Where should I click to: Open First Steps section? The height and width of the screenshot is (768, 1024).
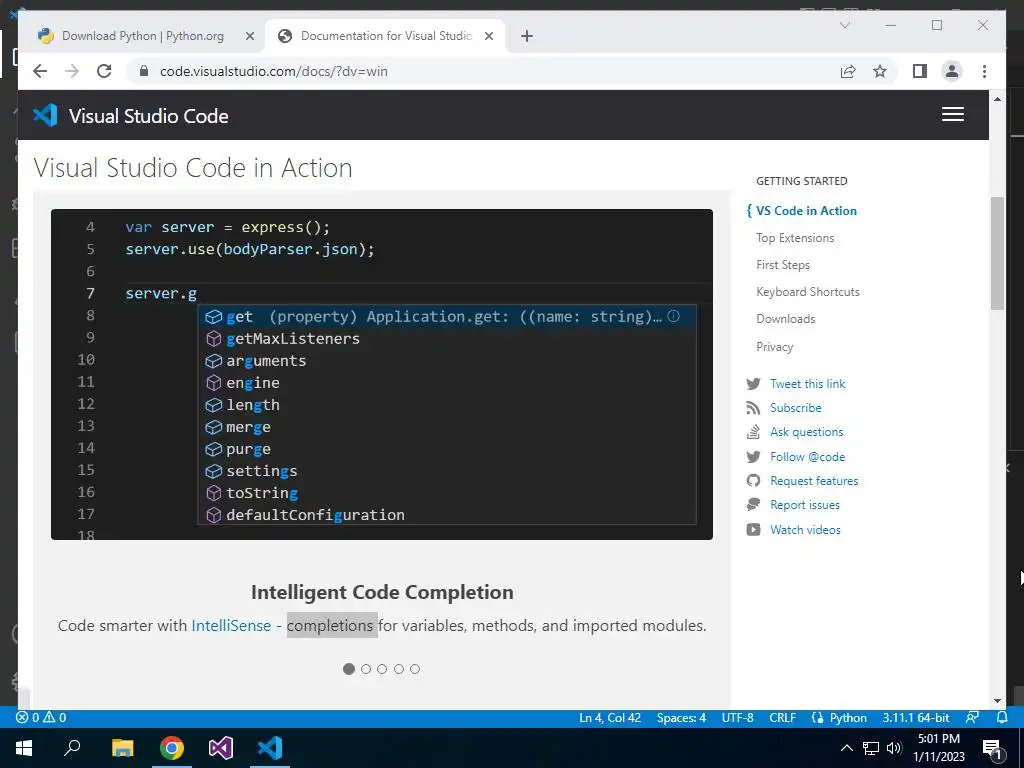pos(782,264)
